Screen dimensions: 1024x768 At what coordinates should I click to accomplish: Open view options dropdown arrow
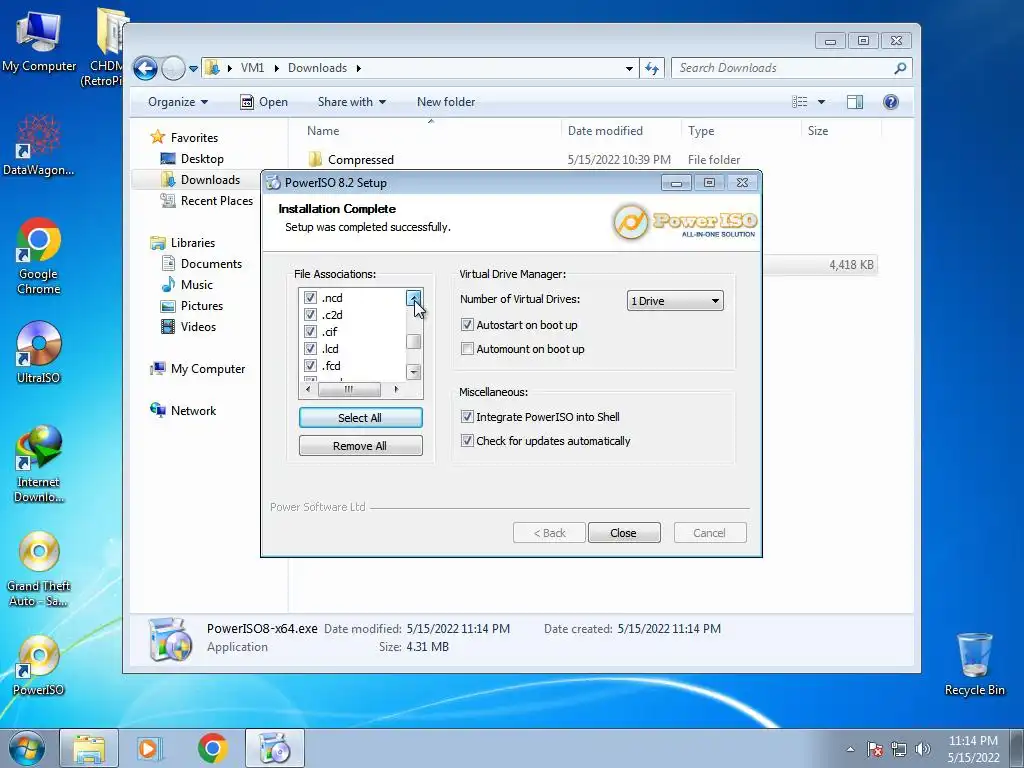pyautogui.click(x=822, y=102)
